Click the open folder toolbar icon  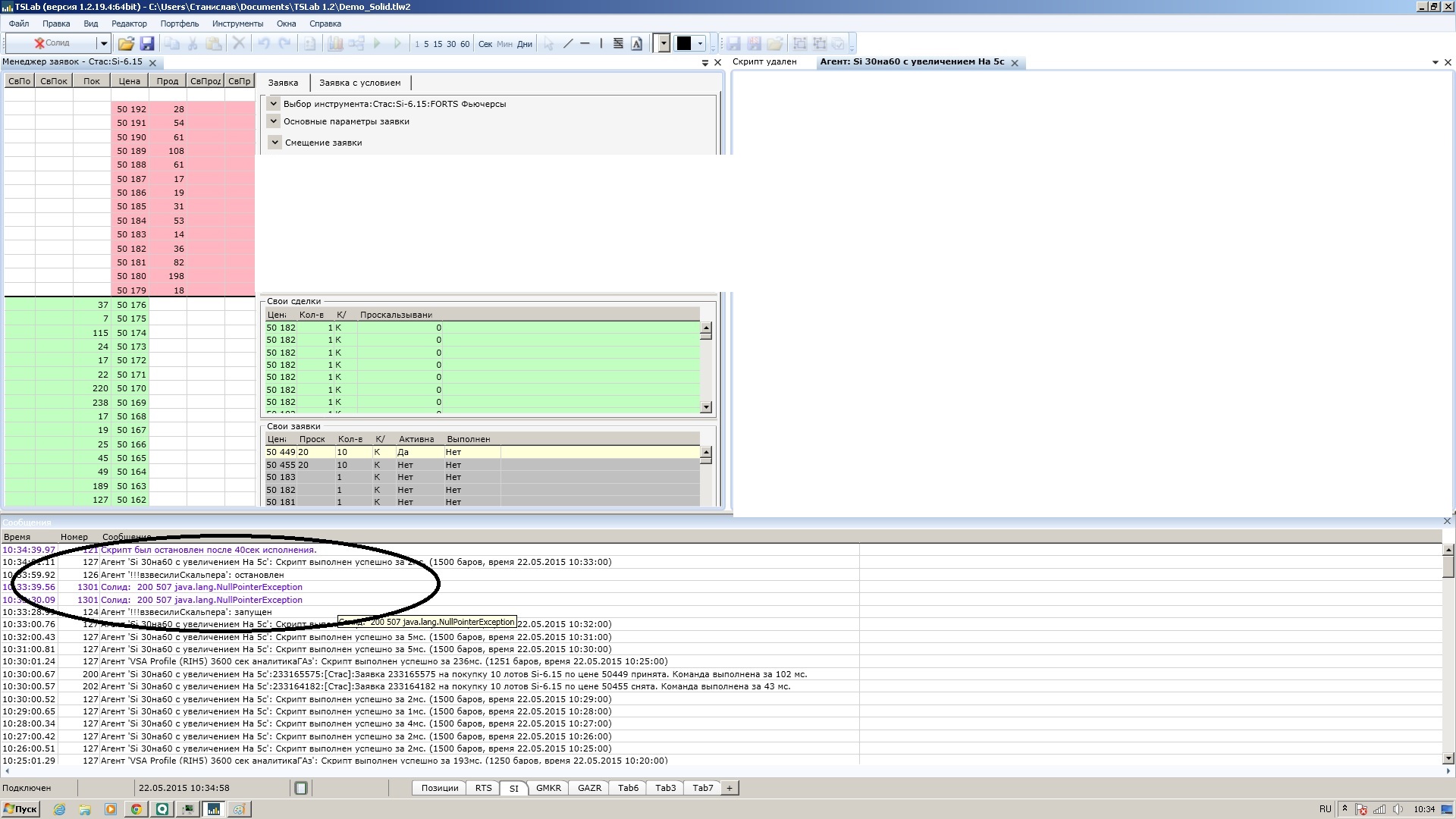click(x=126, y=44)
